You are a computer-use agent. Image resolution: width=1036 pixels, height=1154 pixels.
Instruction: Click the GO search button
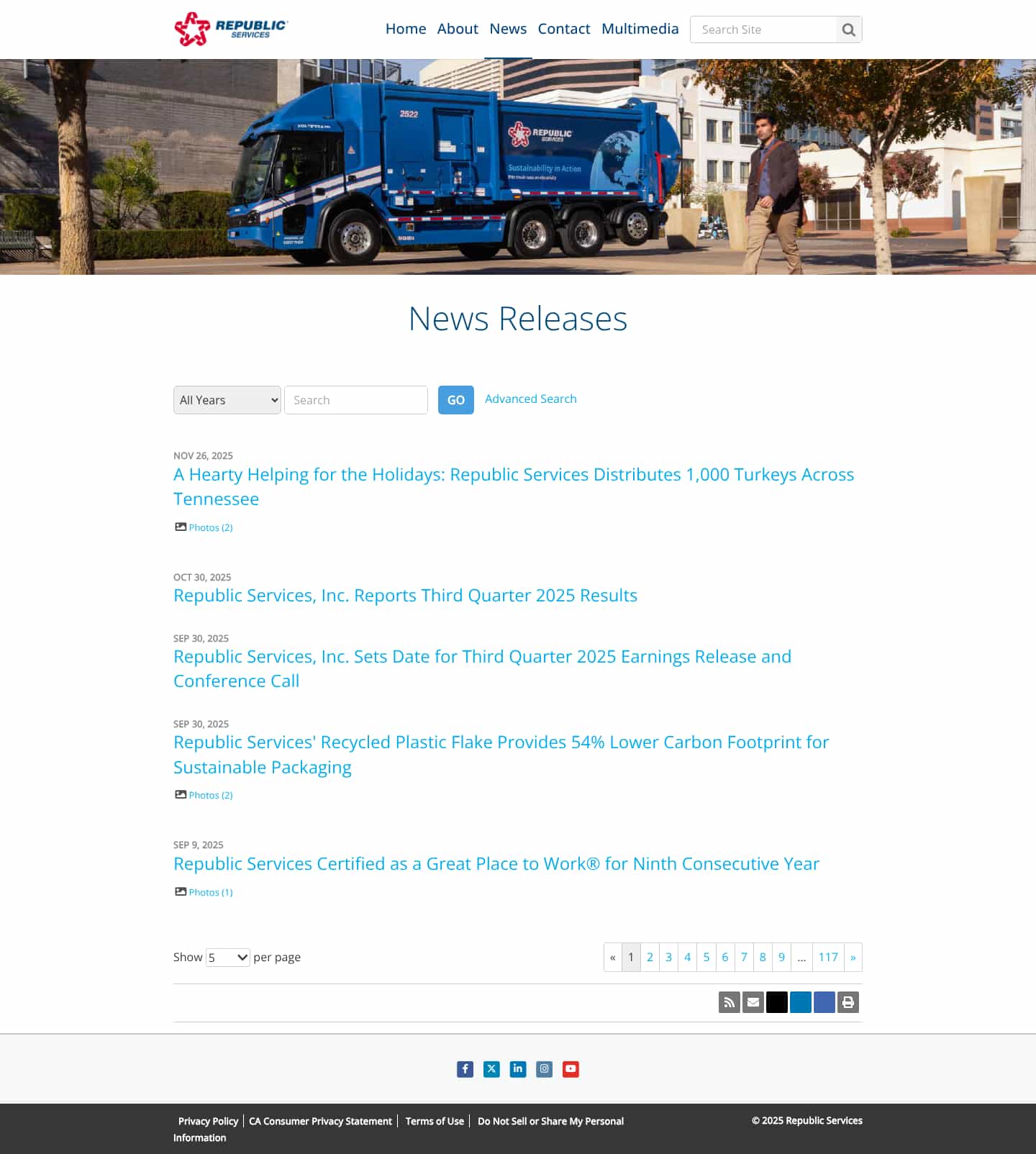click(x=456, y=400)
